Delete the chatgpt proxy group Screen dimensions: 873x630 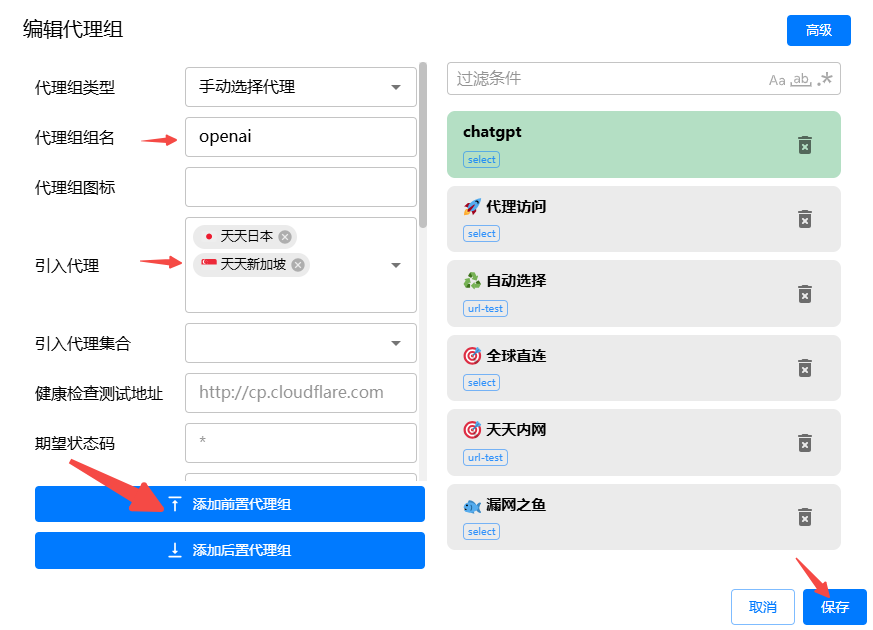coord(805,145)
